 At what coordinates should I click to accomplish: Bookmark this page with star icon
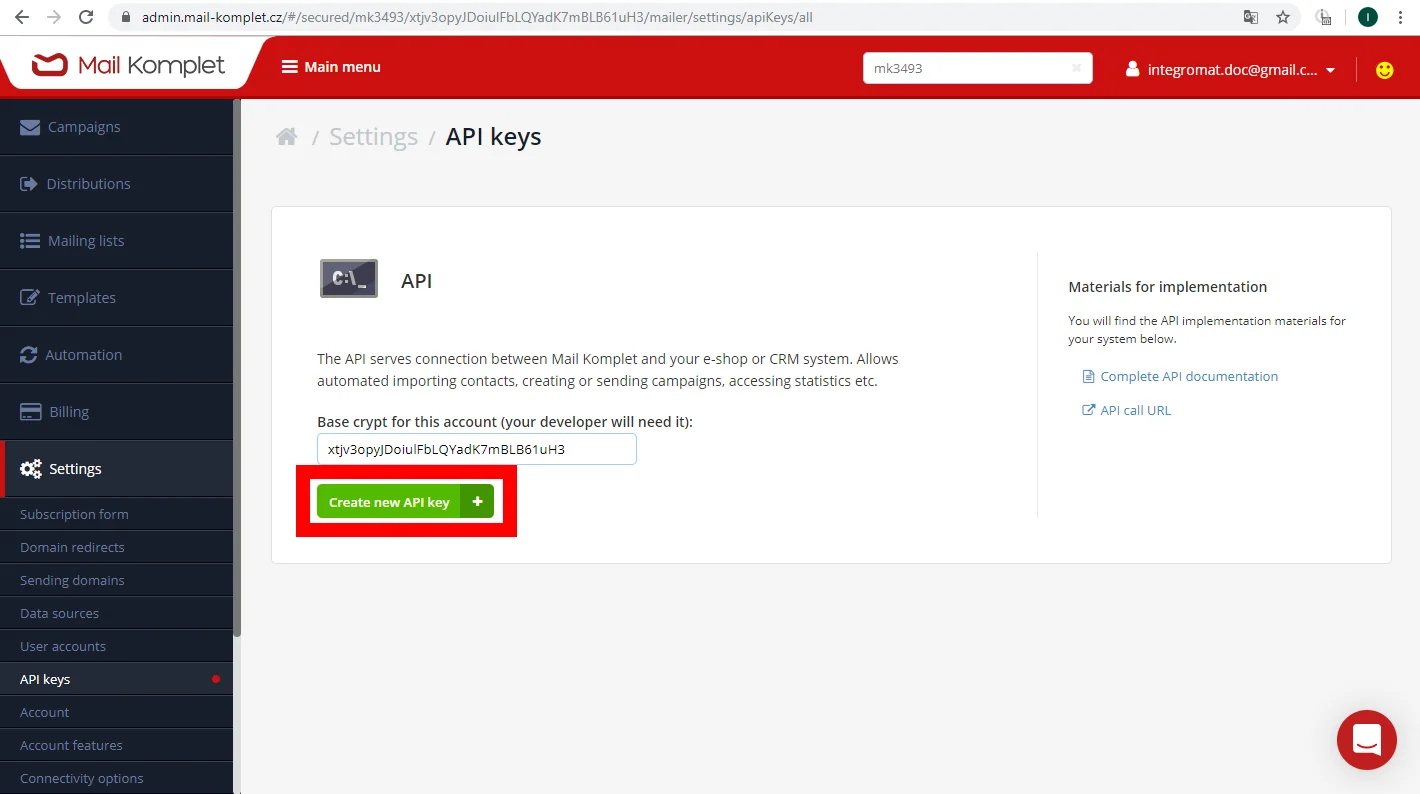point(1283,17)
